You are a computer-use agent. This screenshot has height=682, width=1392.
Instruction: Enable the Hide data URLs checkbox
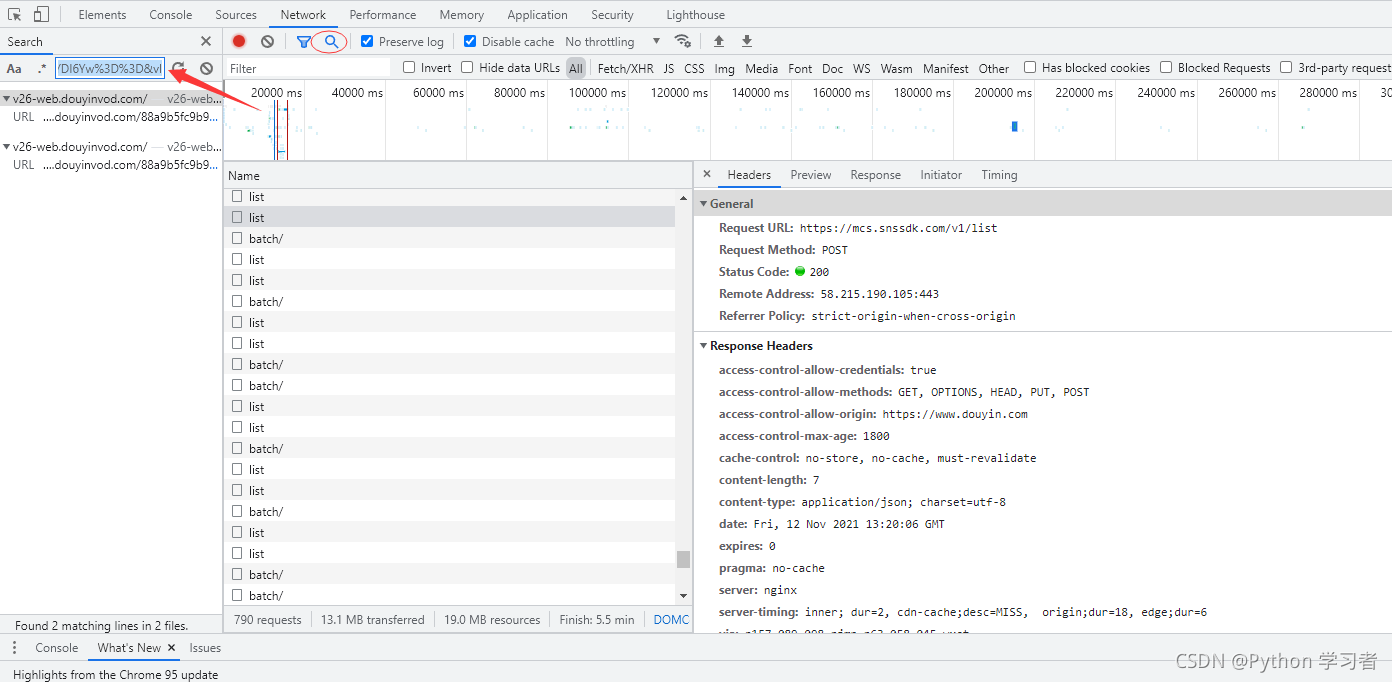point(467,67)
